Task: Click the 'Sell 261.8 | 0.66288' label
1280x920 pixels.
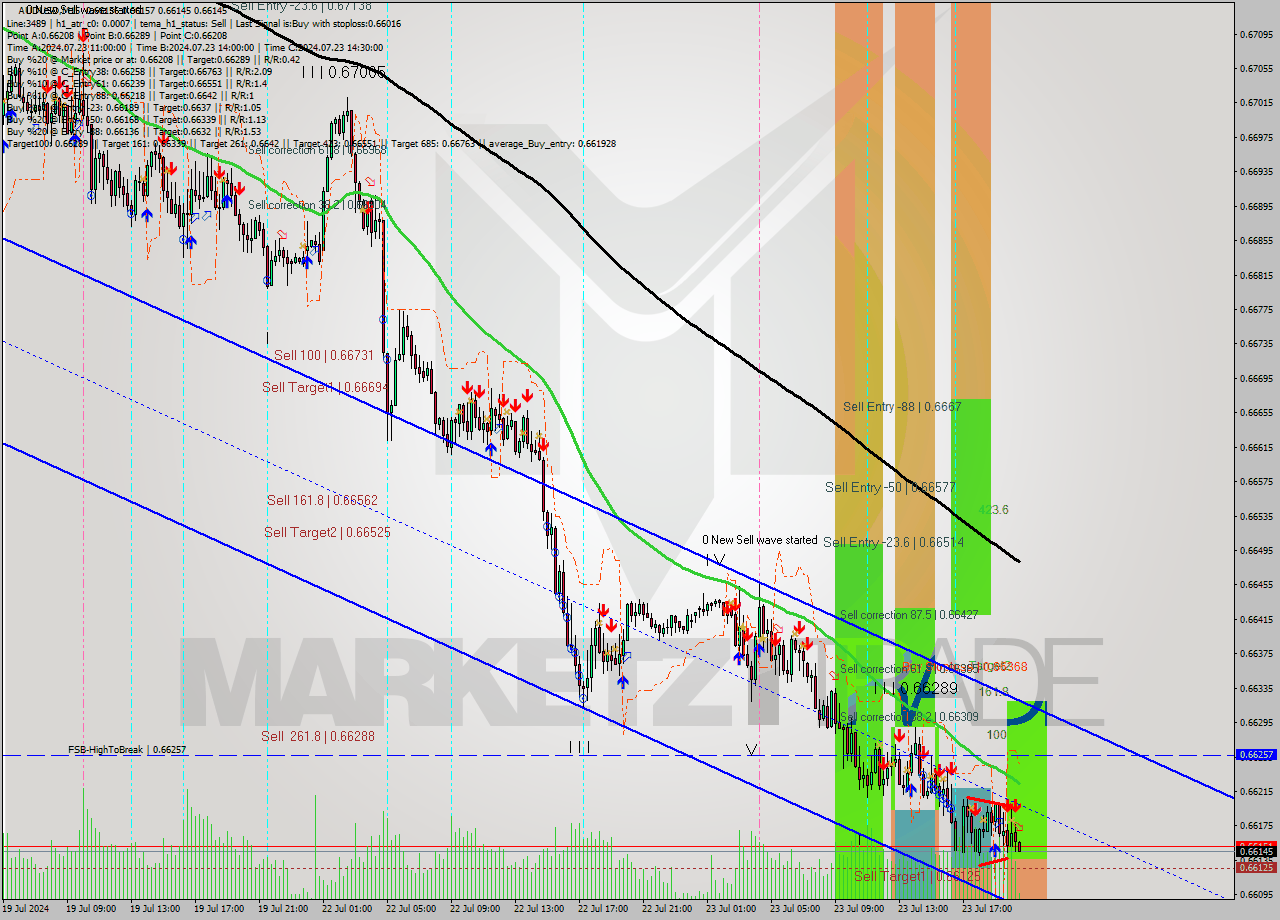Action: coord(318,736)
